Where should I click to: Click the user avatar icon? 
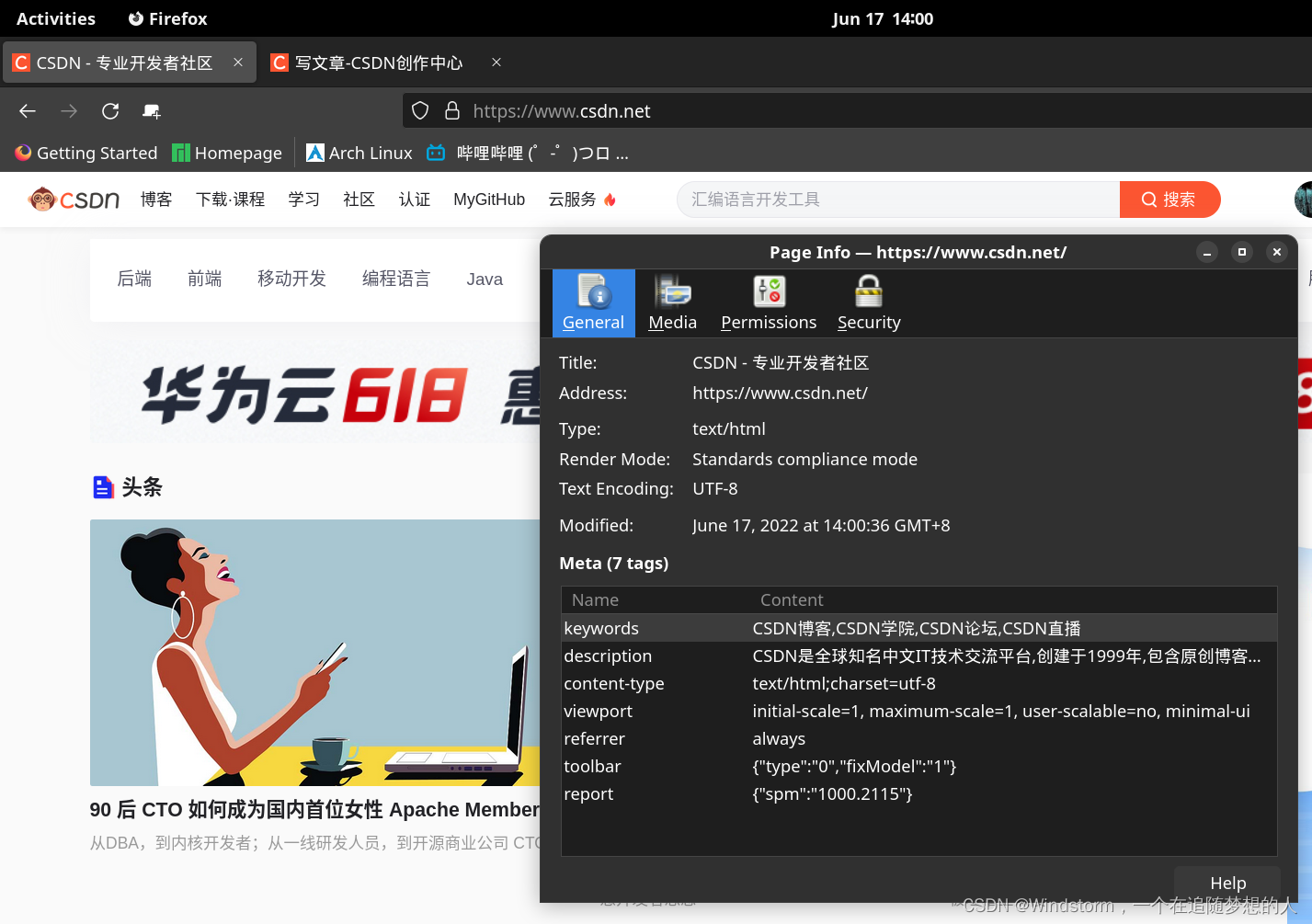pos(1304,200)
